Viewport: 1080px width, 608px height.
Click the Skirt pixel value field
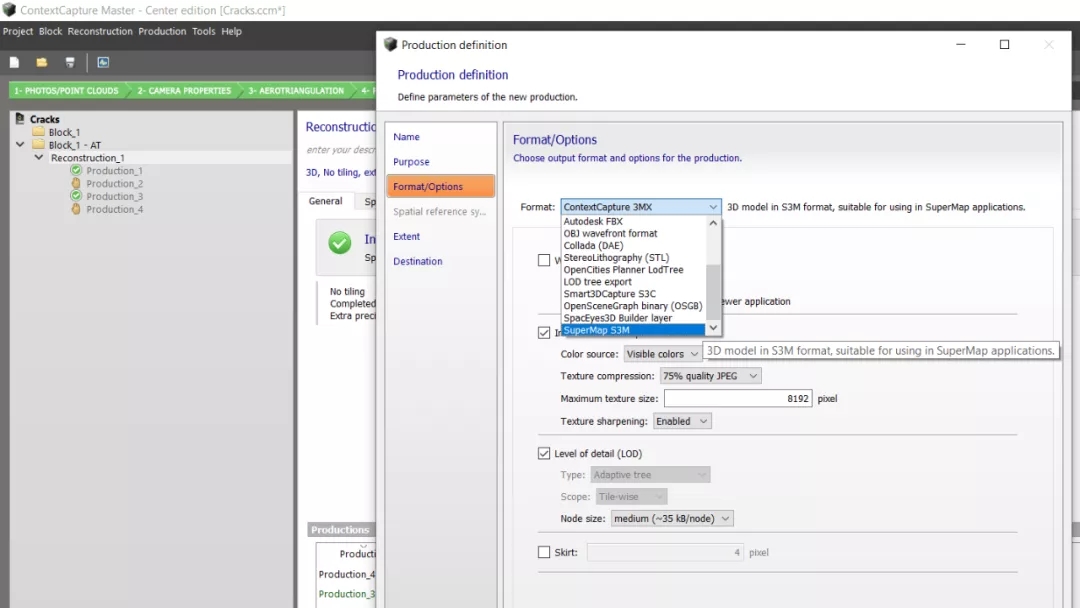tap(665, 552)
